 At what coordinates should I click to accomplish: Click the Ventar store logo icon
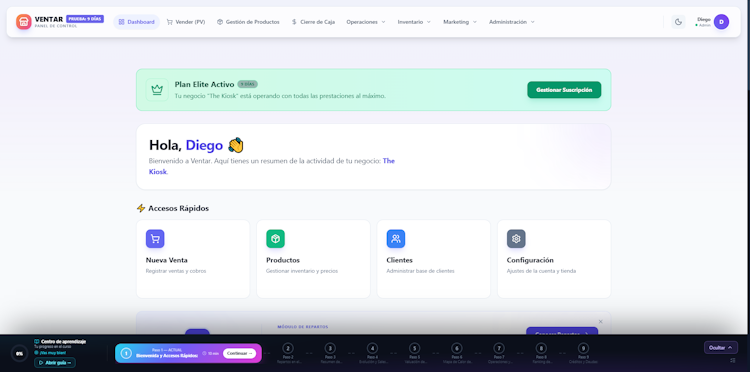tap(23, 22)
